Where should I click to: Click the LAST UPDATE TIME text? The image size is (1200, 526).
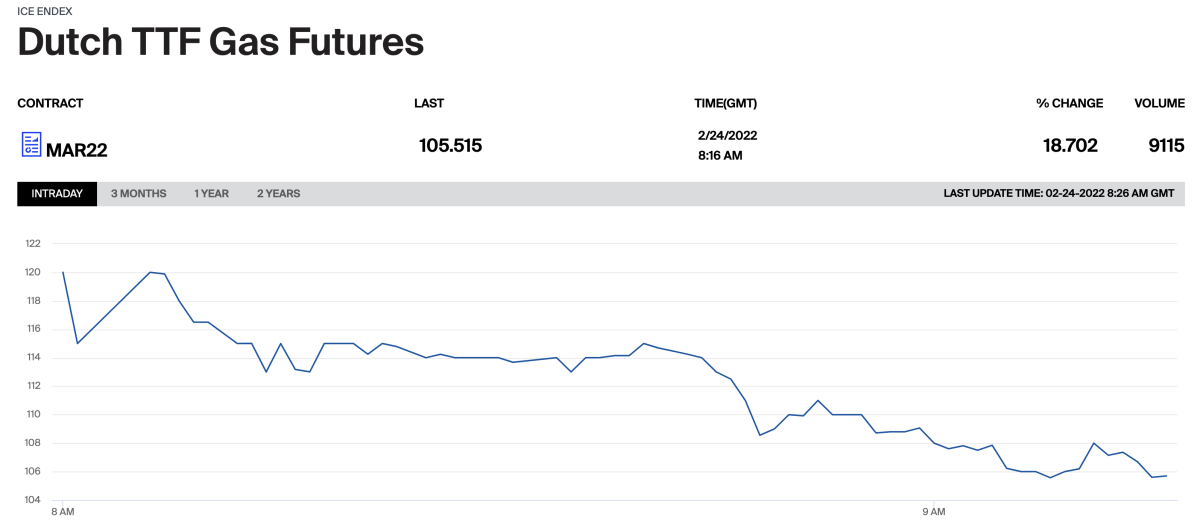pos(1058,194)
